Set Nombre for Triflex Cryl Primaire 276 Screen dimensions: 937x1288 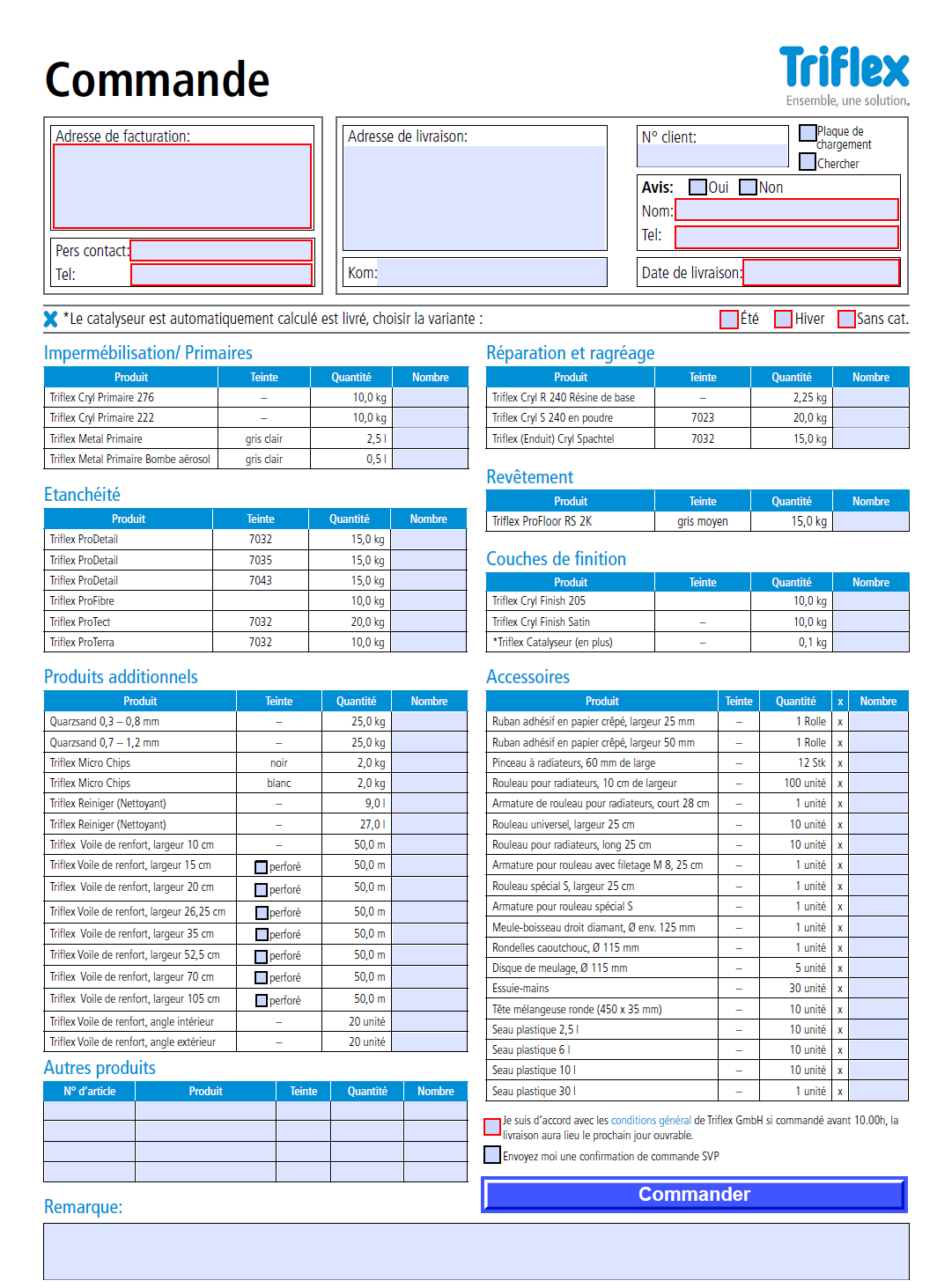pos(430,397)
